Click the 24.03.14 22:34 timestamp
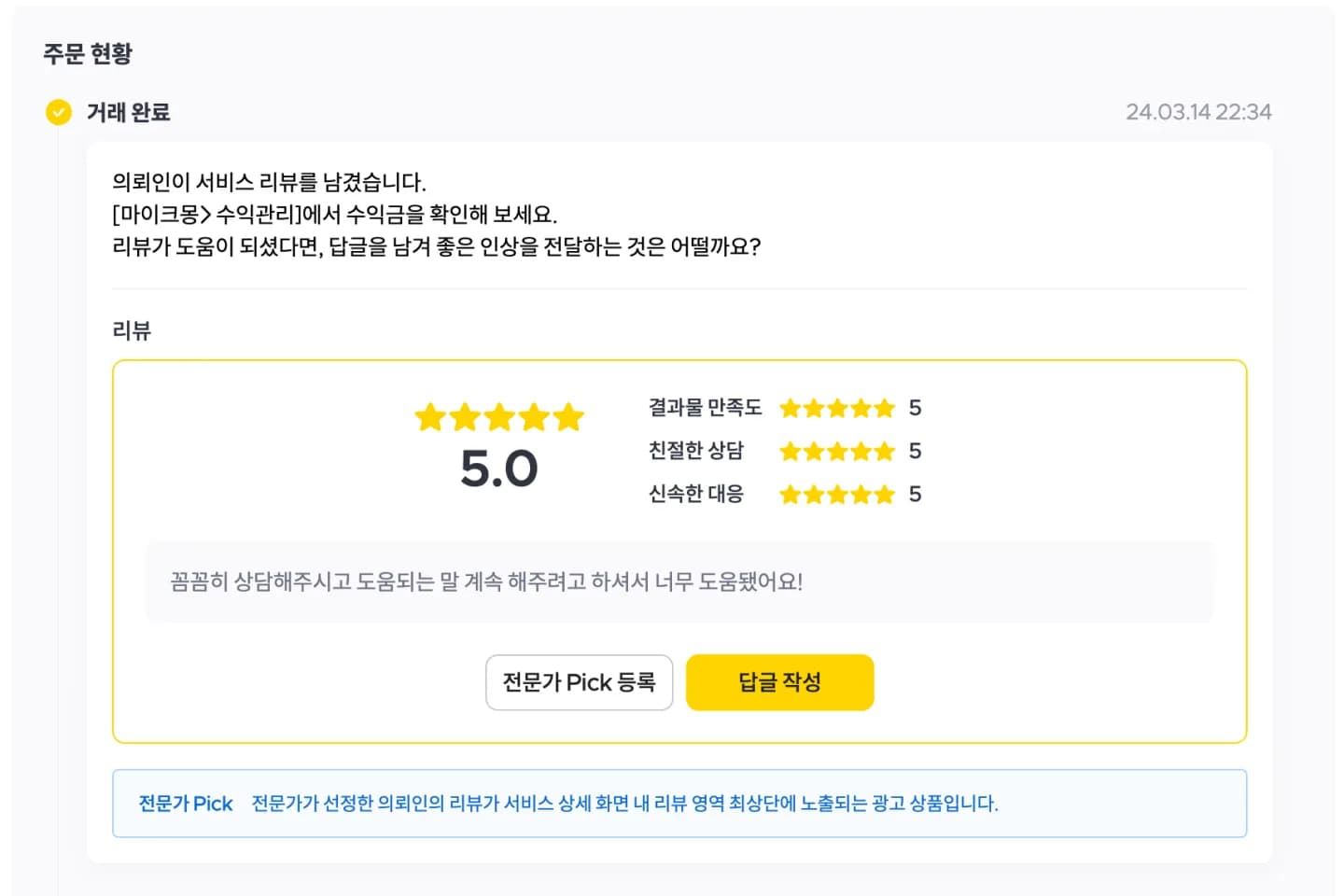Image resolution: width=1344 pixels, height=896 pixels. coord(1198,112)
